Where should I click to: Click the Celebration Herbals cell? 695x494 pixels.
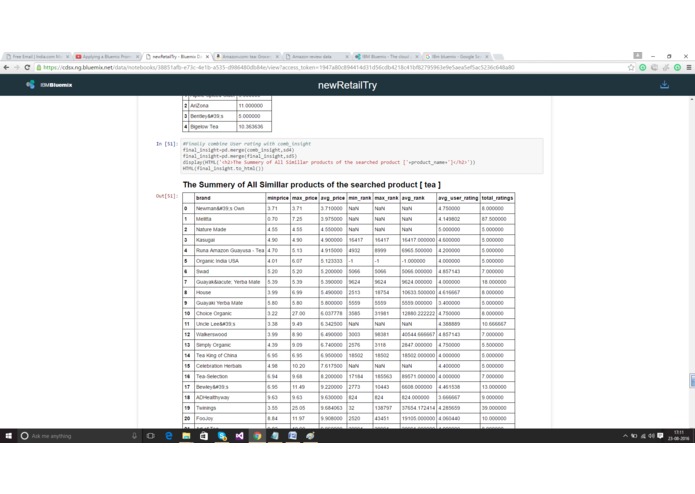click(x=230, y=366)
